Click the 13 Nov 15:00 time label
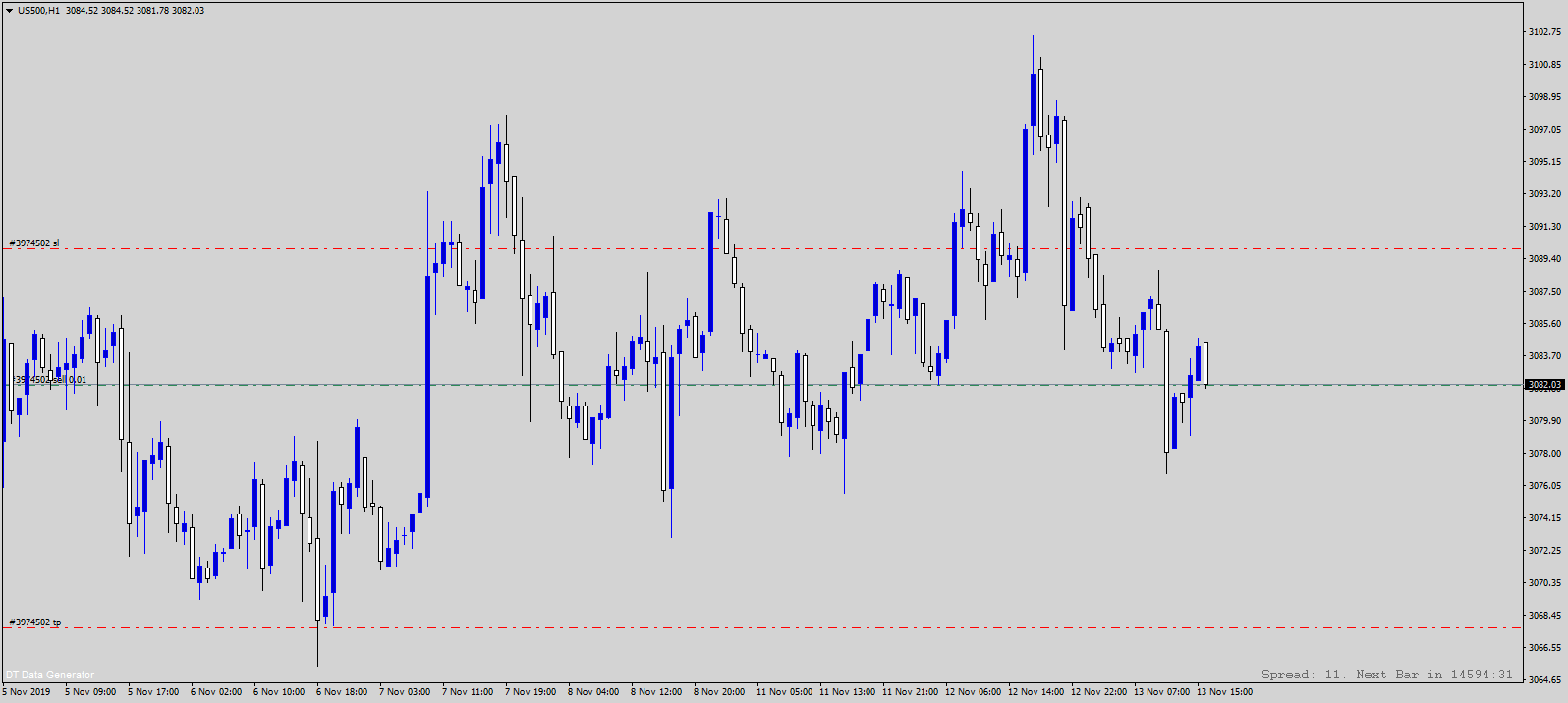Image resolution: width=1568 pixels, height=703 pixels. coord(1224,692)
